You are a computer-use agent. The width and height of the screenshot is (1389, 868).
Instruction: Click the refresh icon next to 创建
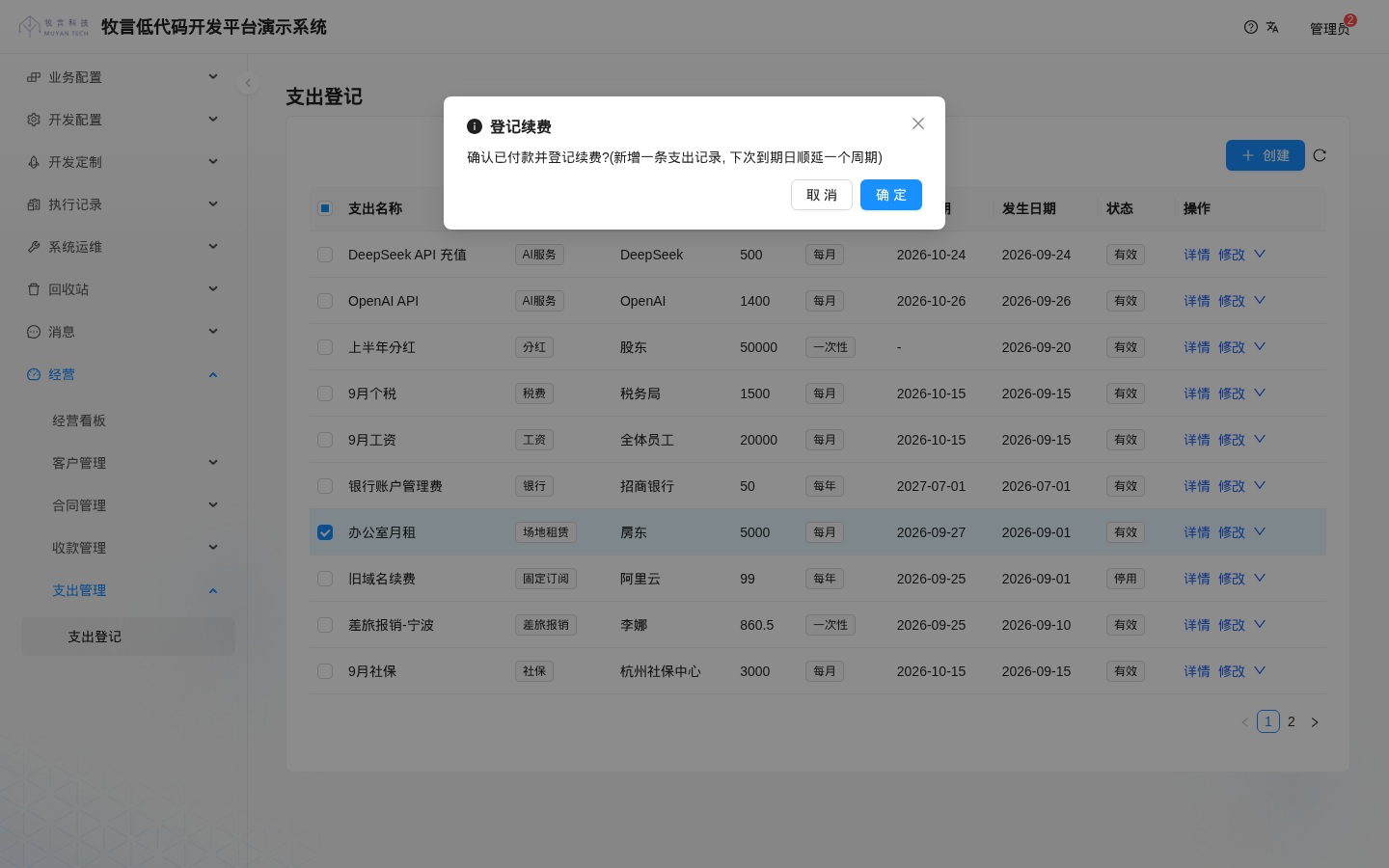(1320, 155)
